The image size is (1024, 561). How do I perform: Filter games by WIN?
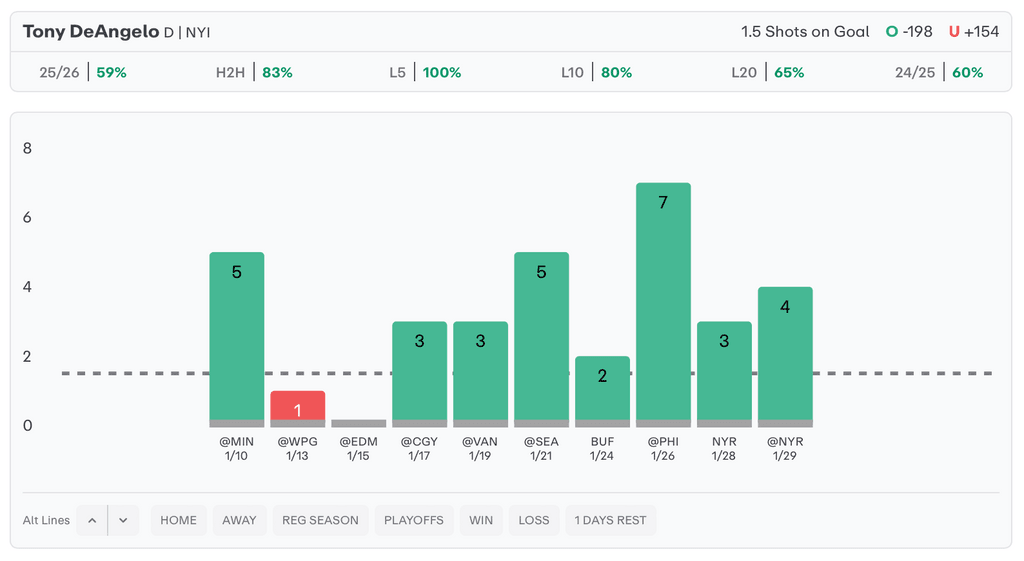pos(481,520)
